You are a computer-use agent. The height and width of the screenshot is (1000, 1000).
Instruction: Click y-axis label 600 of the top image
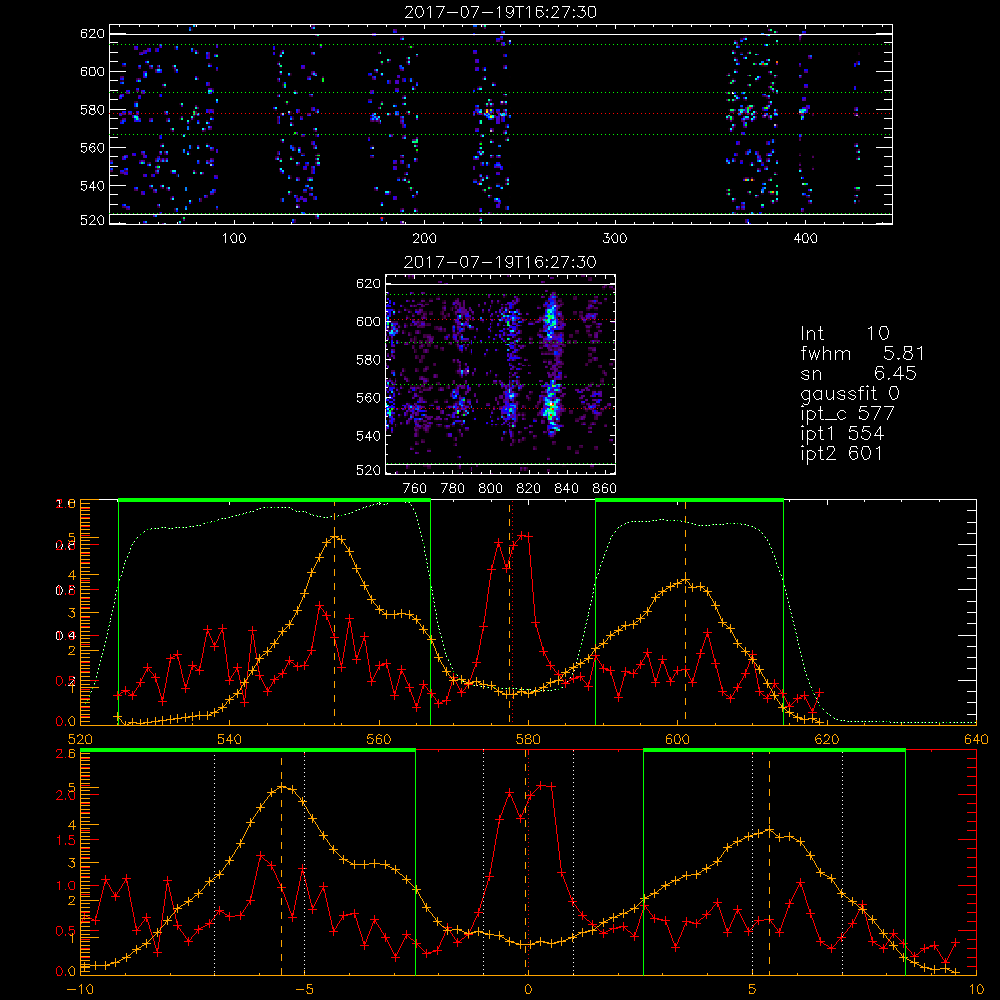[x=92, y=71]
